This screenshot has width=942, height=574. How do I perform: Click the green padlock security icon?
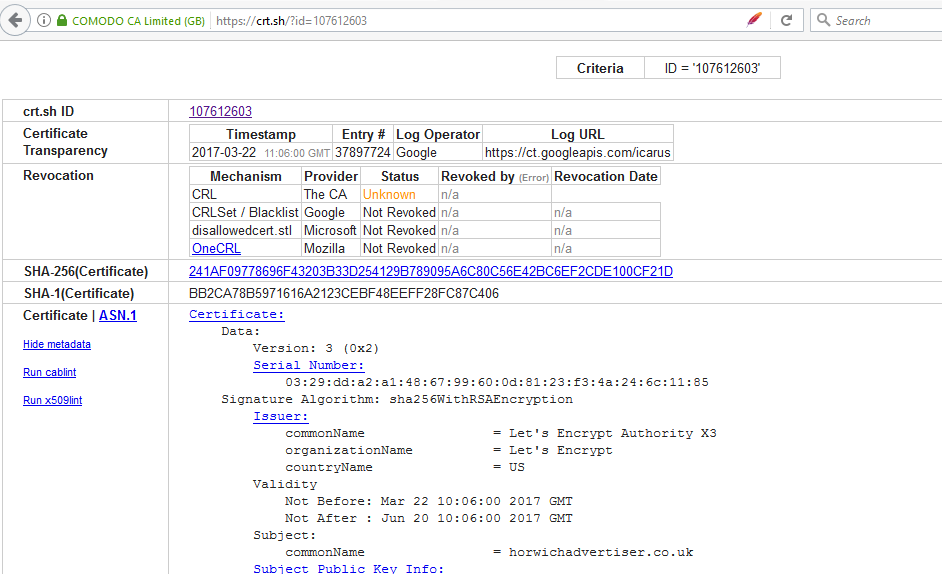click(x=61, y=20)
